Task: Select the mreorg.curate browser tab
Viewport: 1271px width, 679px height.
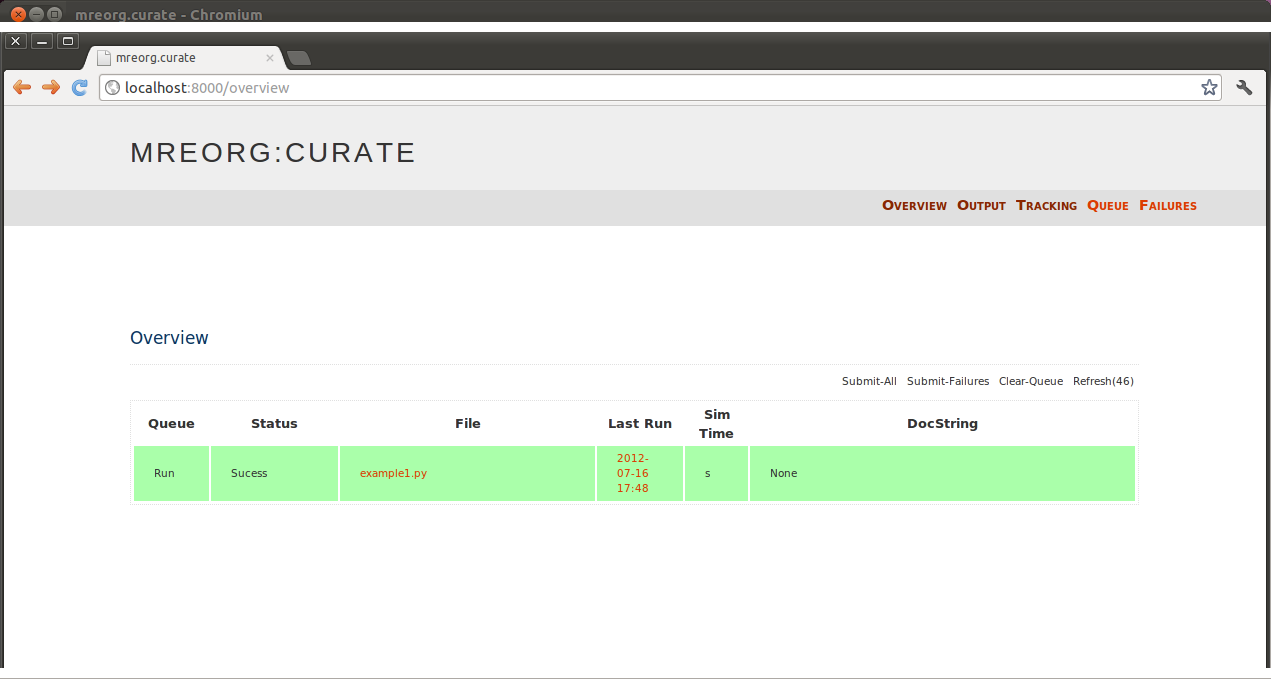Action: [185, 58]
